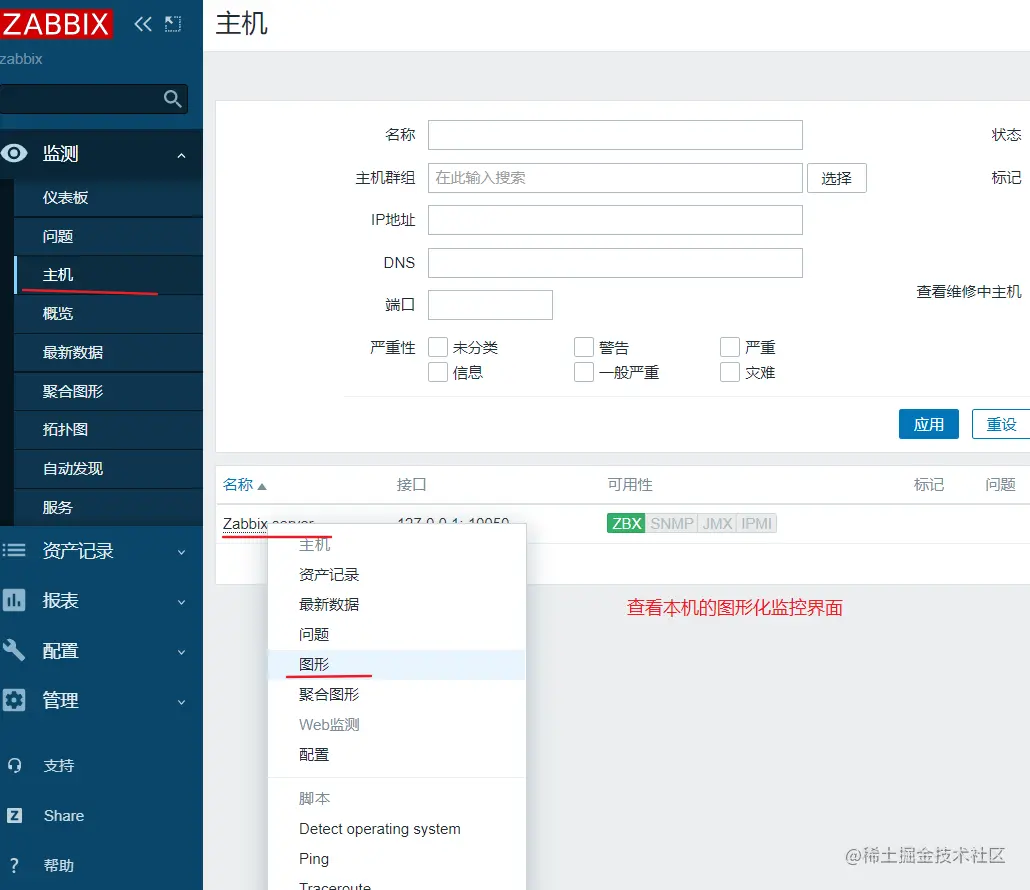This screenshot has height=890, width=1030.
Task: Open 服务 in the sidebar
Action: [x=108, y=507]
